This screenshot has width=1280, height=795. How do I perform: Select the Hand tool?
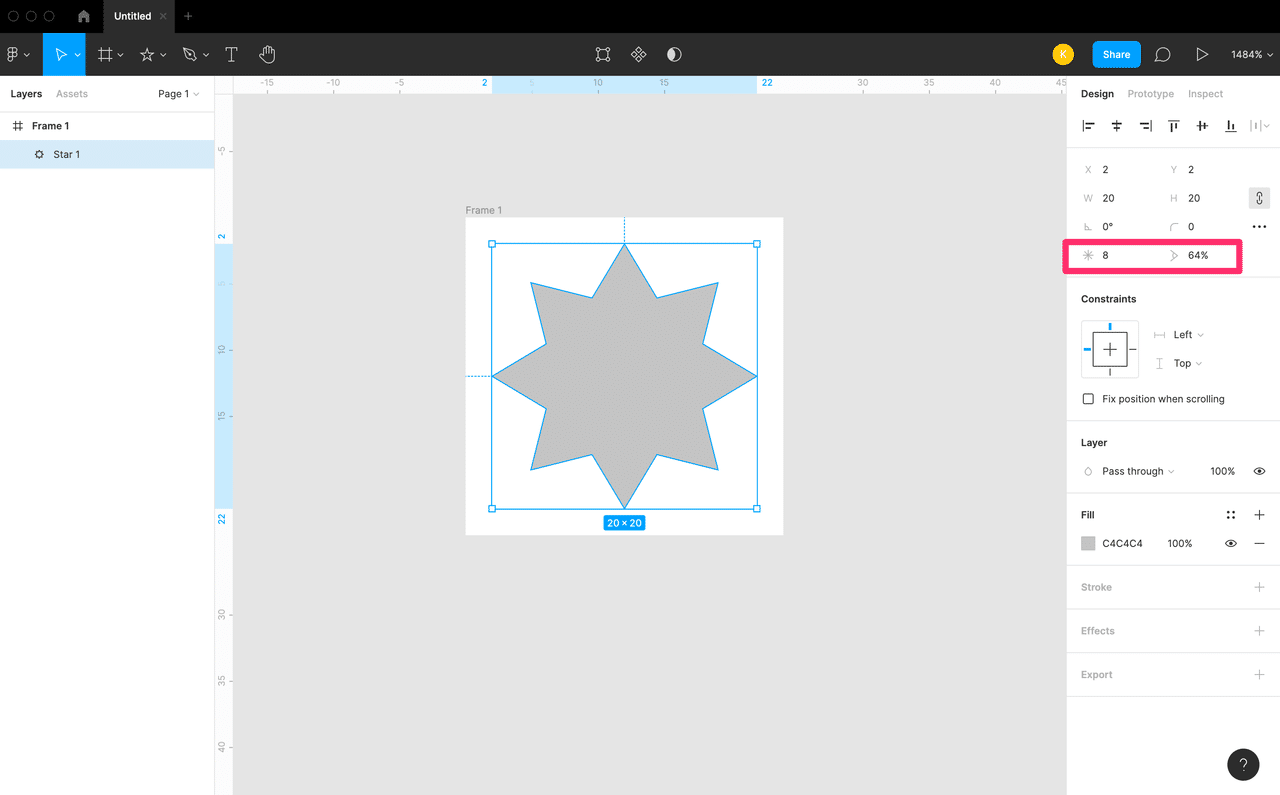pos(267,55)
